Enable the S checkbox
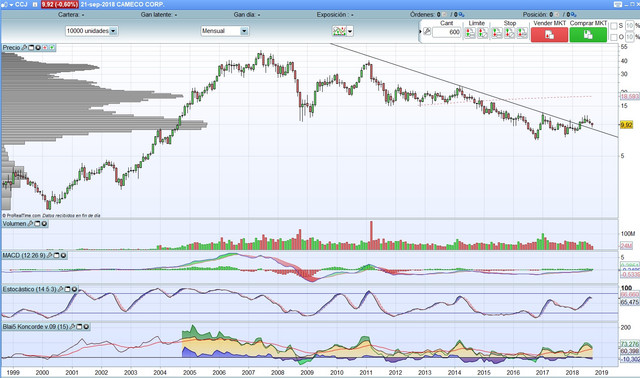The image size is (640, 378). tap(613, 26)
